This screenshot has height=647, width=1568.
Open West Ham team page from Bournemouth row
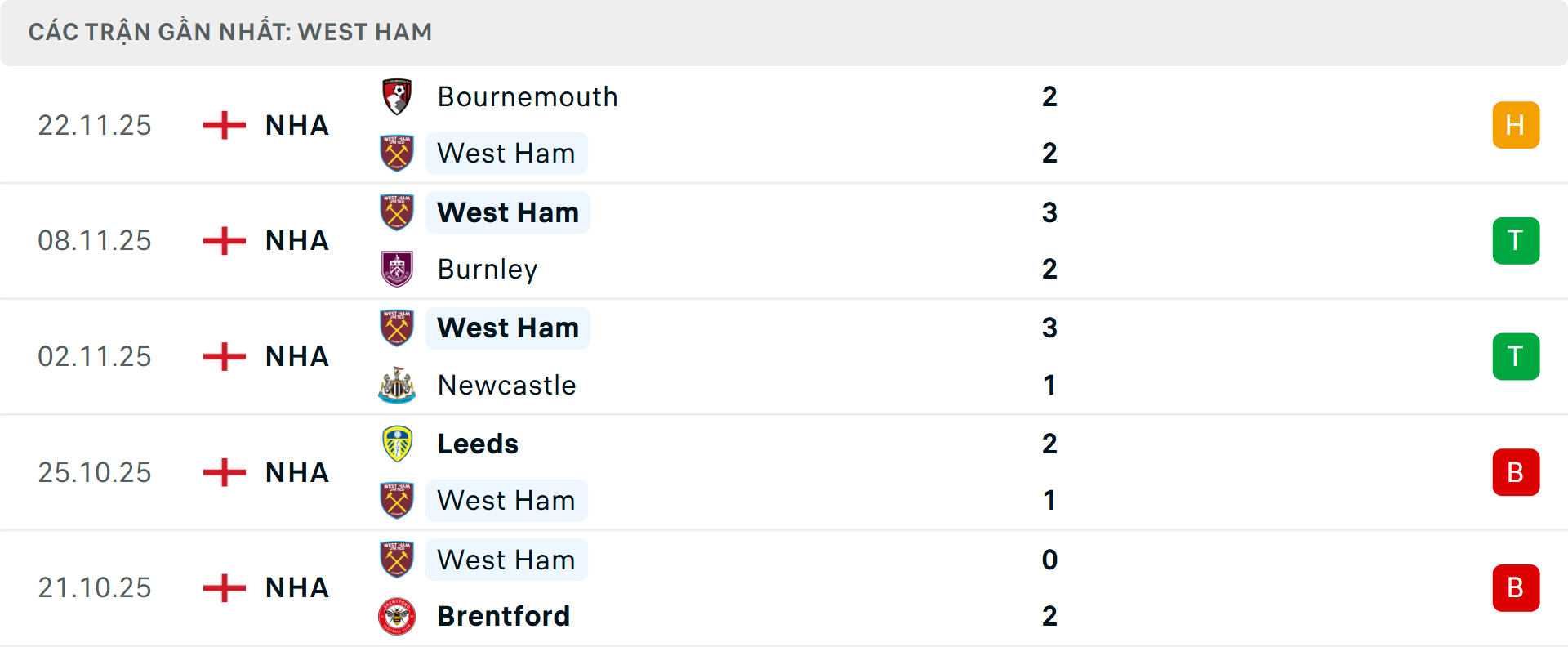click(506, 153)
